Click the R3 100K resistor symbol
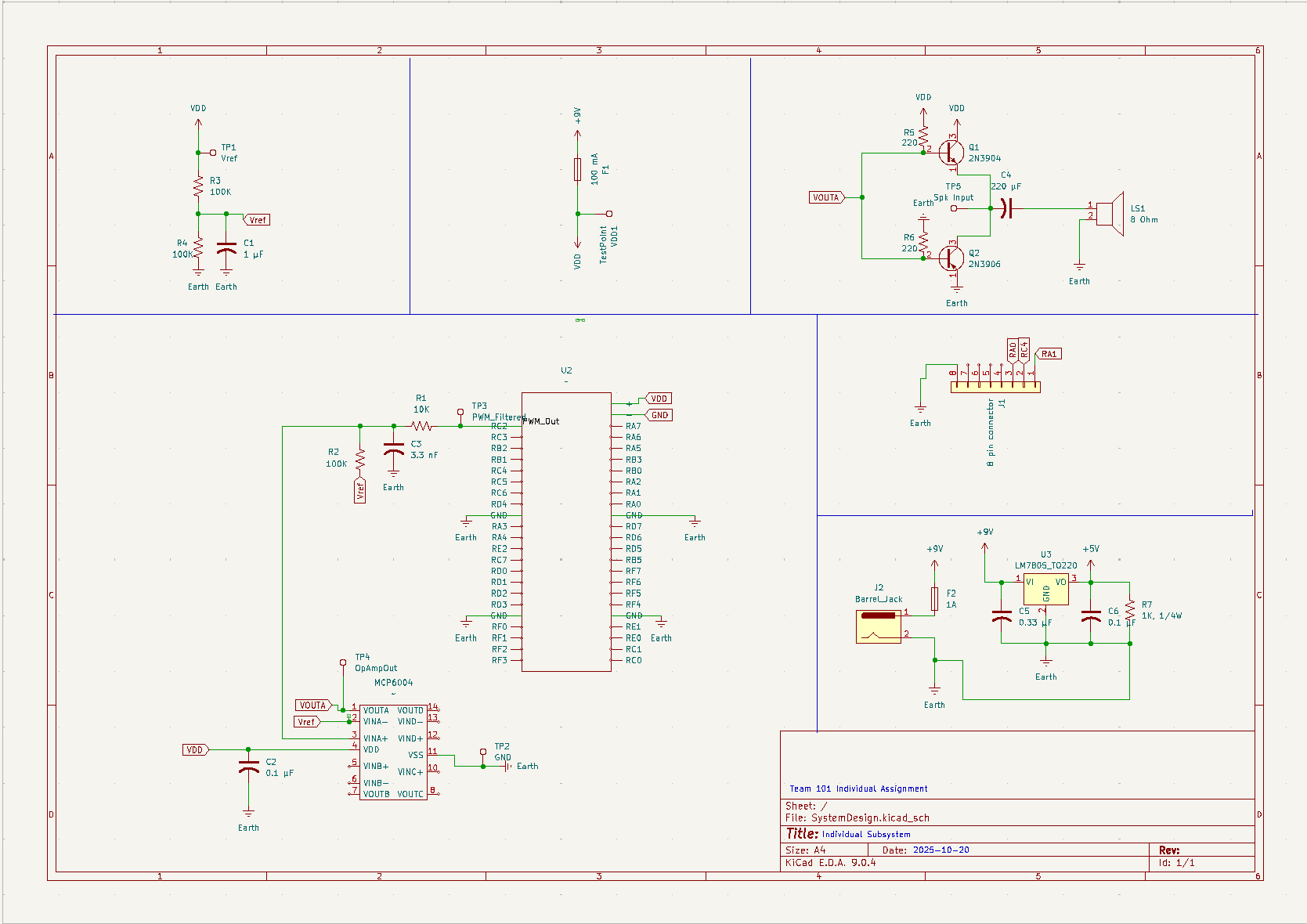Image resolution: width=1307 pixels, height=924 pixels. point(198,186)
